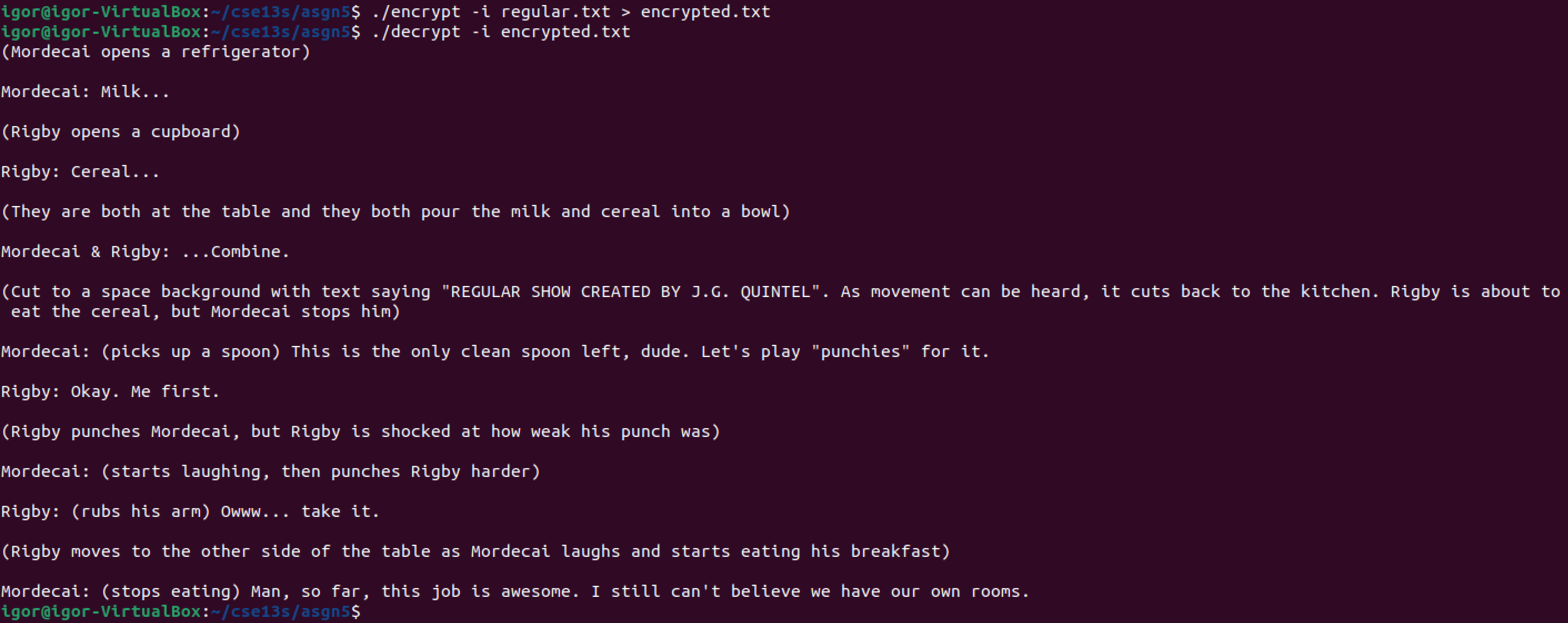
Task: Click the line about pouring milk and cereal
Action: pos(395,212)
